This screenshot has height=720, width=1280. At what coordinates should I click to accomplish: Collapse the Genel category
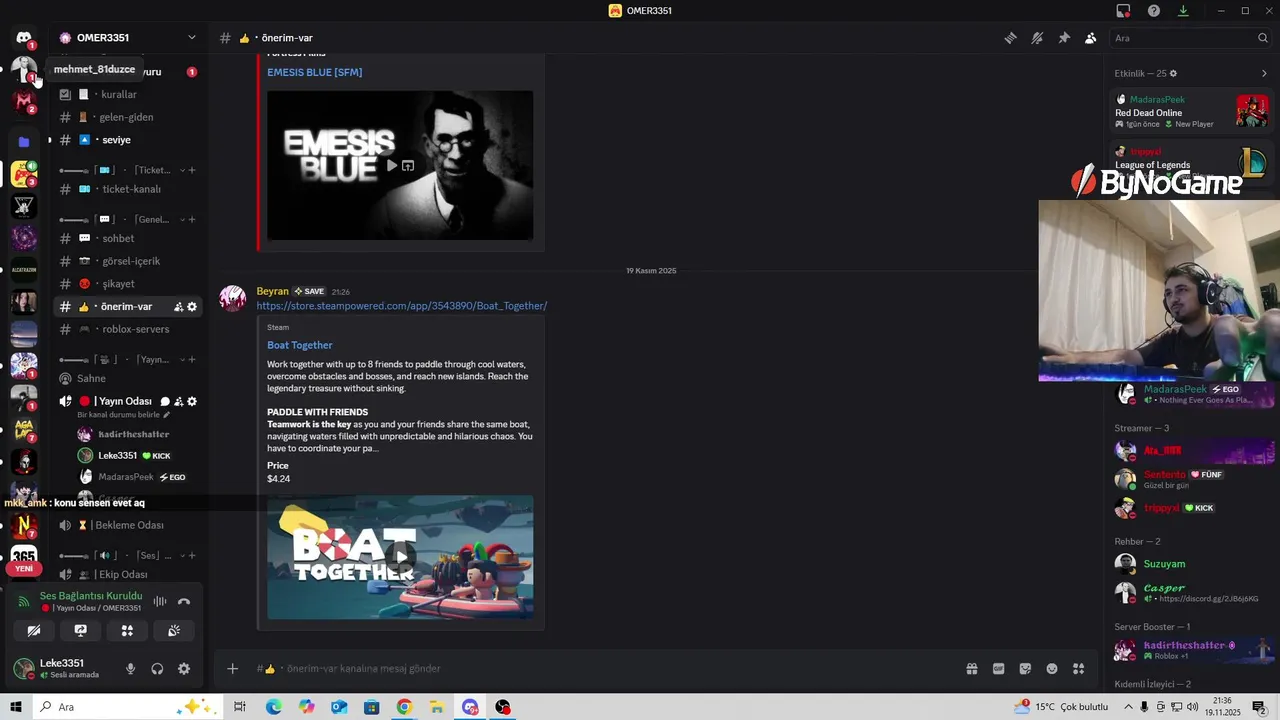click(x=126, y=219)
